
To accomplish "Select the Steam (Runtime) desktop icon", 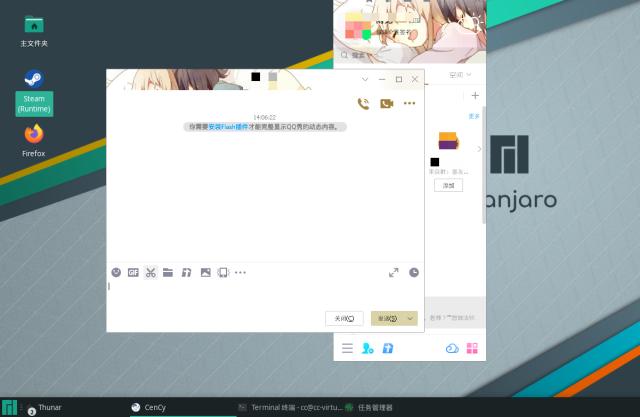I will tap(34, 93).
